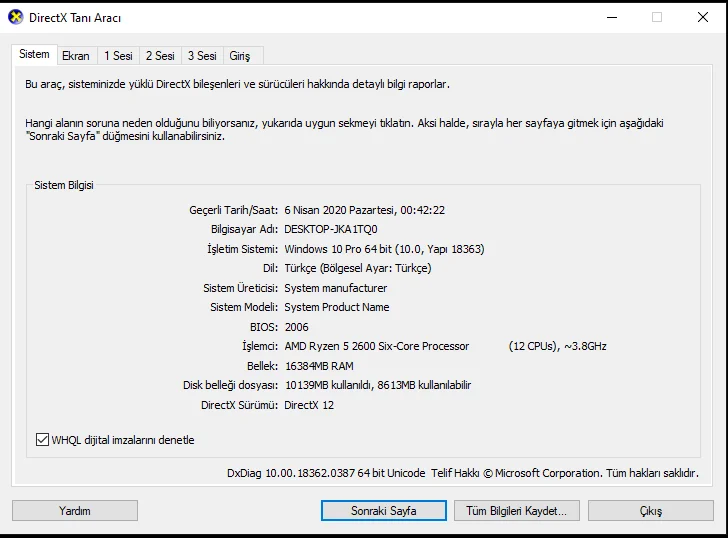Image resolution: width=728 pixels, height=538 pixels.
Task: Click the İşlemci label
Action: (x=260, y=346)
